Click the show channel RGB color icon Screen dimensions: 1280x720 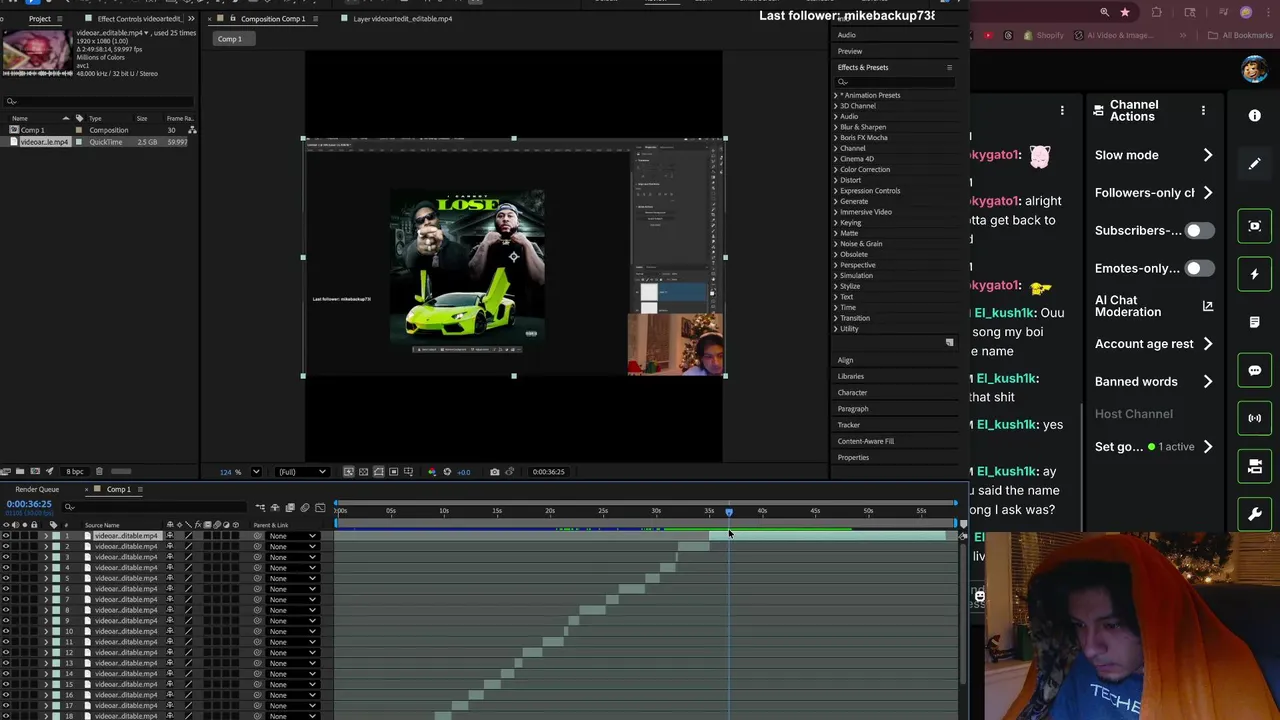pyautogui.click(x=432, y=472)
